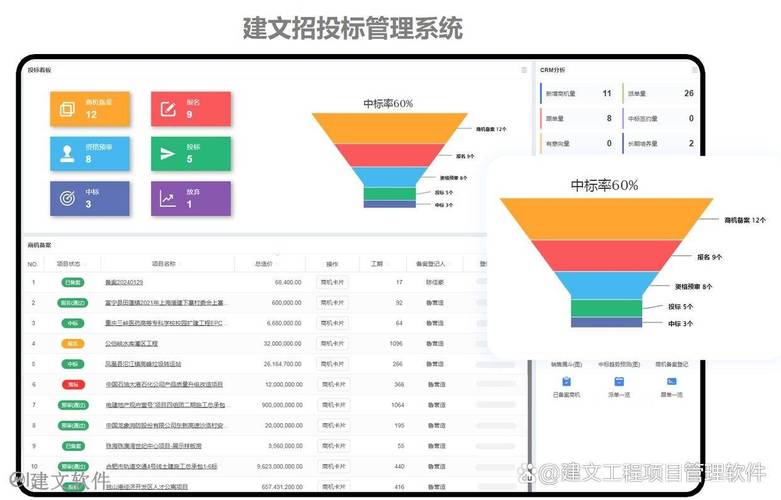The image size is (781, 500).
Task: Click the paper-plane icon in the green 5 card
Action: pyautogui.click(x=168, y=153)
